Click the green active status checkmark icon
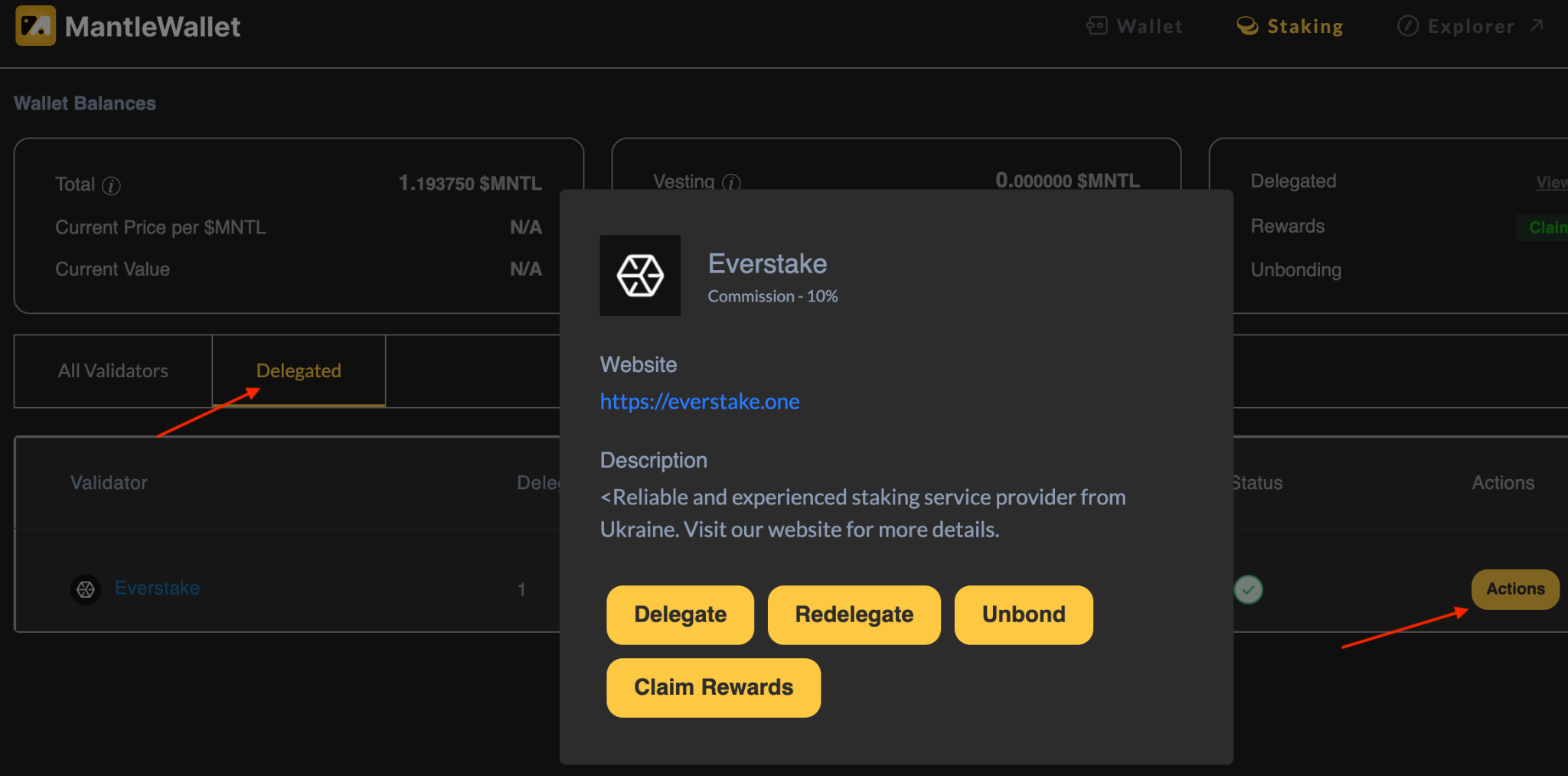Screen dimensions: 1568x776 (1248, 589)
